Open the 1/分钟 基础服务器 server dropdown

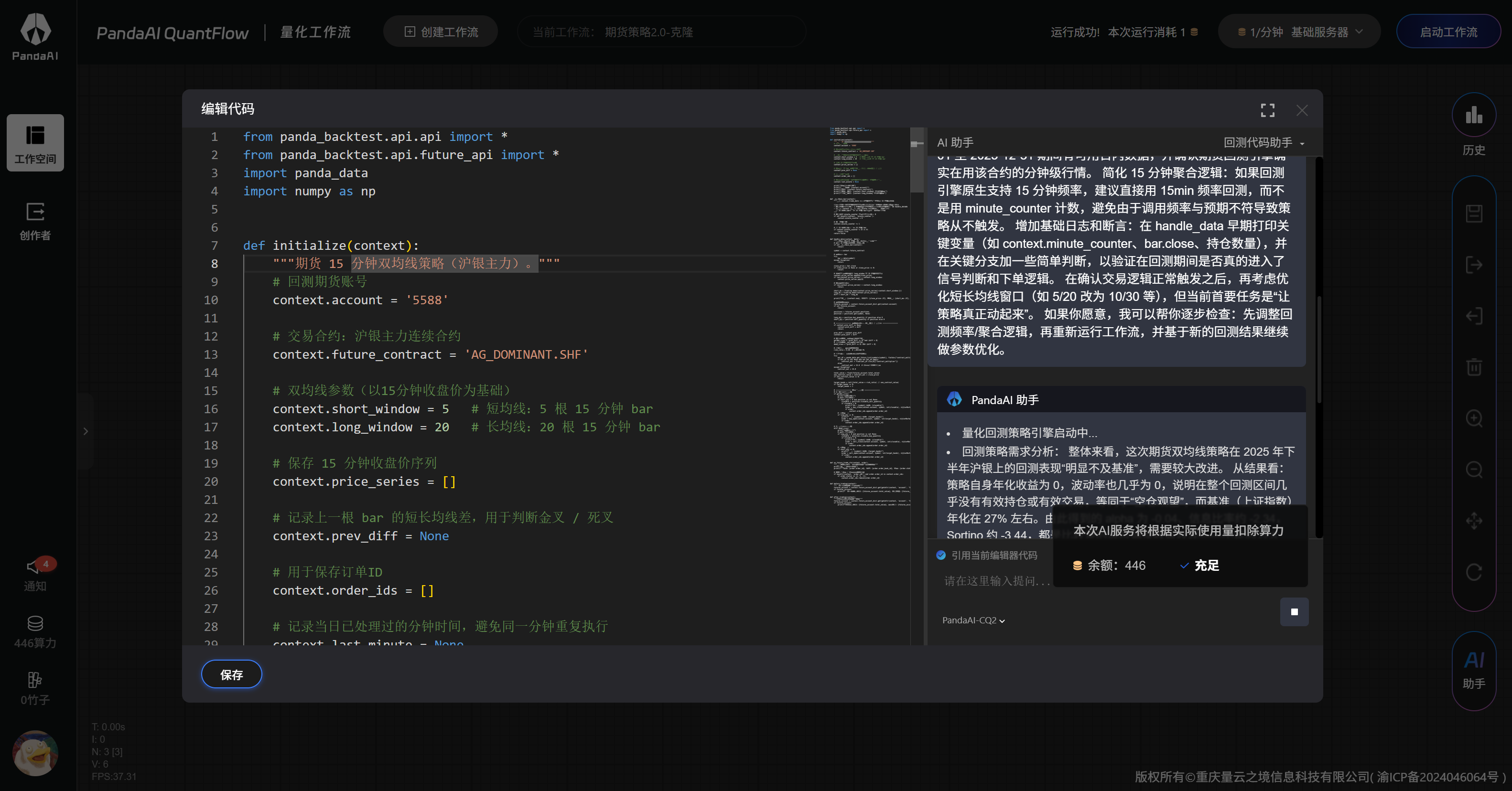coord(1299,32)
